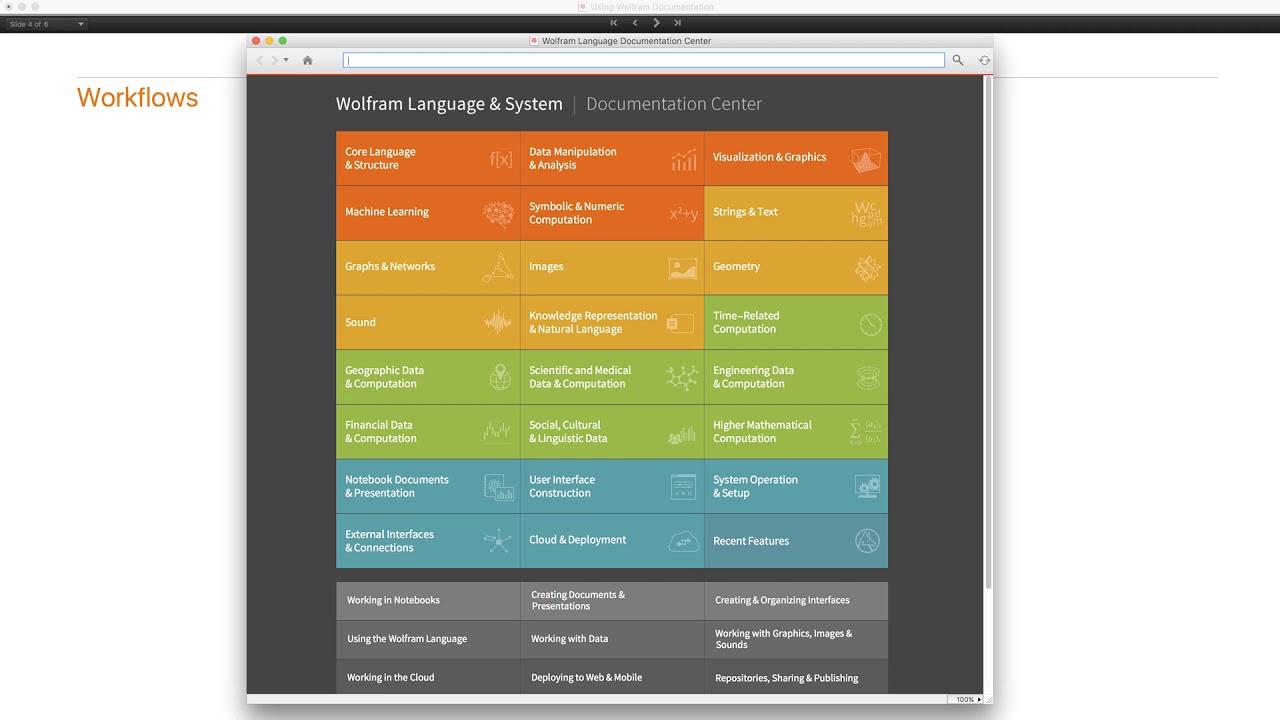Go forward in documentation history
The image size is (1280, 720).
pyautogui.click(x=274, y=60)
